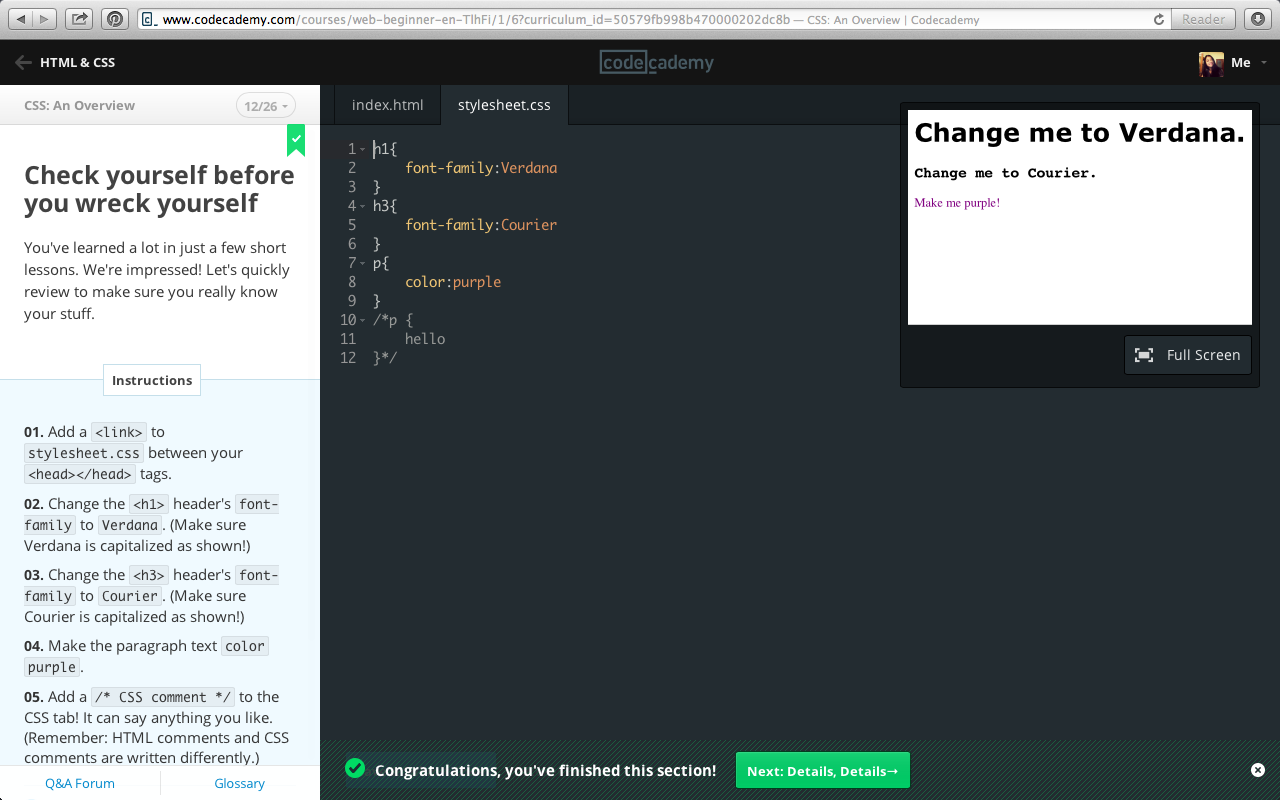Click the Full Screen preview icon
The height and width of the screenshot is (800, 1280).
point(1144,354)
